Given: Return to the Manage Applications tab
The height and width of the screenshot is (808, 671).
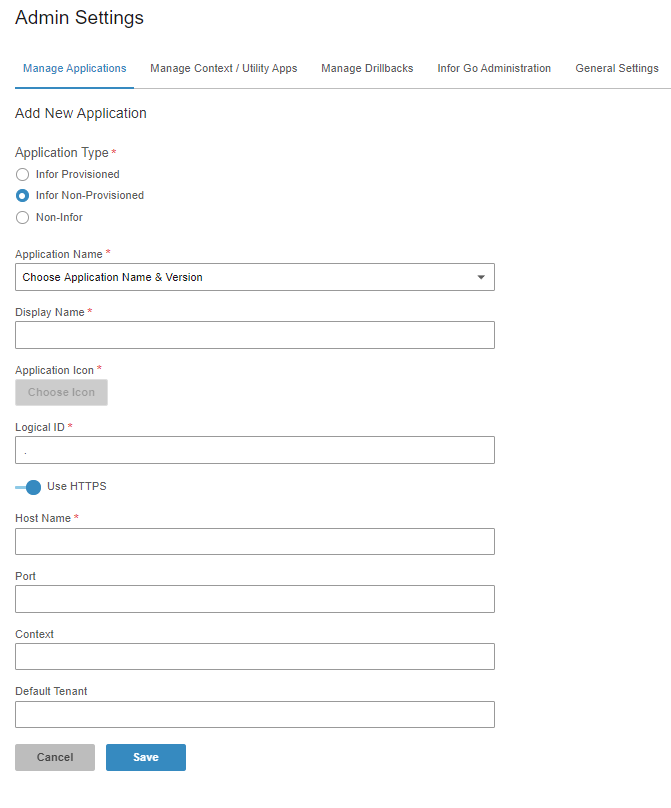Looking at the screenshot, I should tap(74, 68).
